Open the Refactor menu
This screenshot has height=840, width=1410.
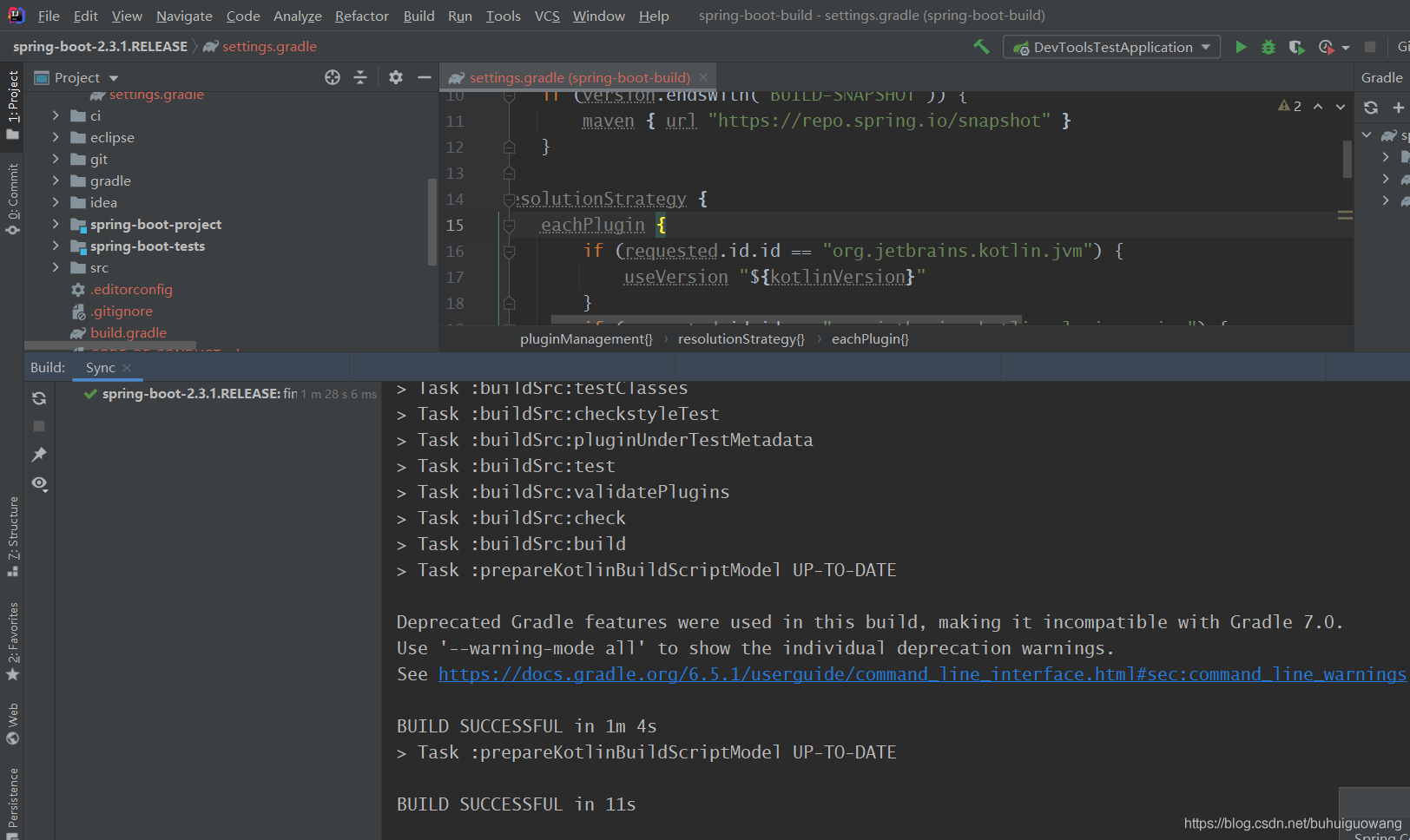(x=361, y=16)
